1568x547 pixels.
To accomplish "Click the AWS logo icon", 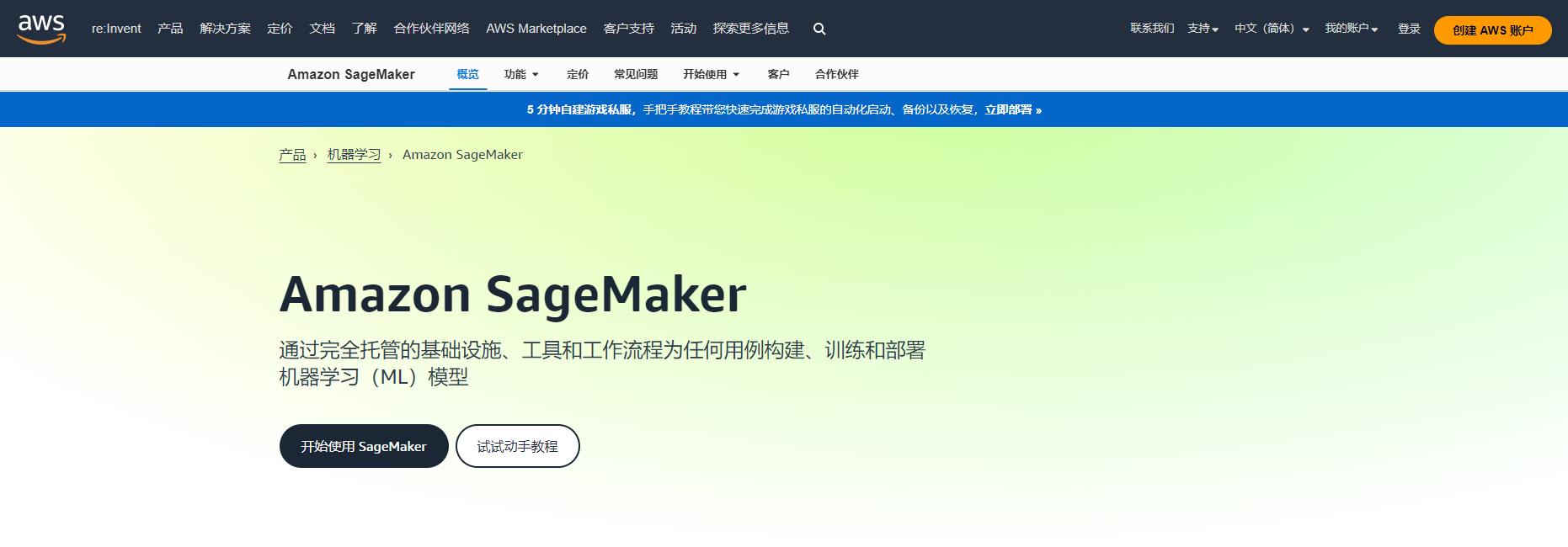I will tap(41, 29).
